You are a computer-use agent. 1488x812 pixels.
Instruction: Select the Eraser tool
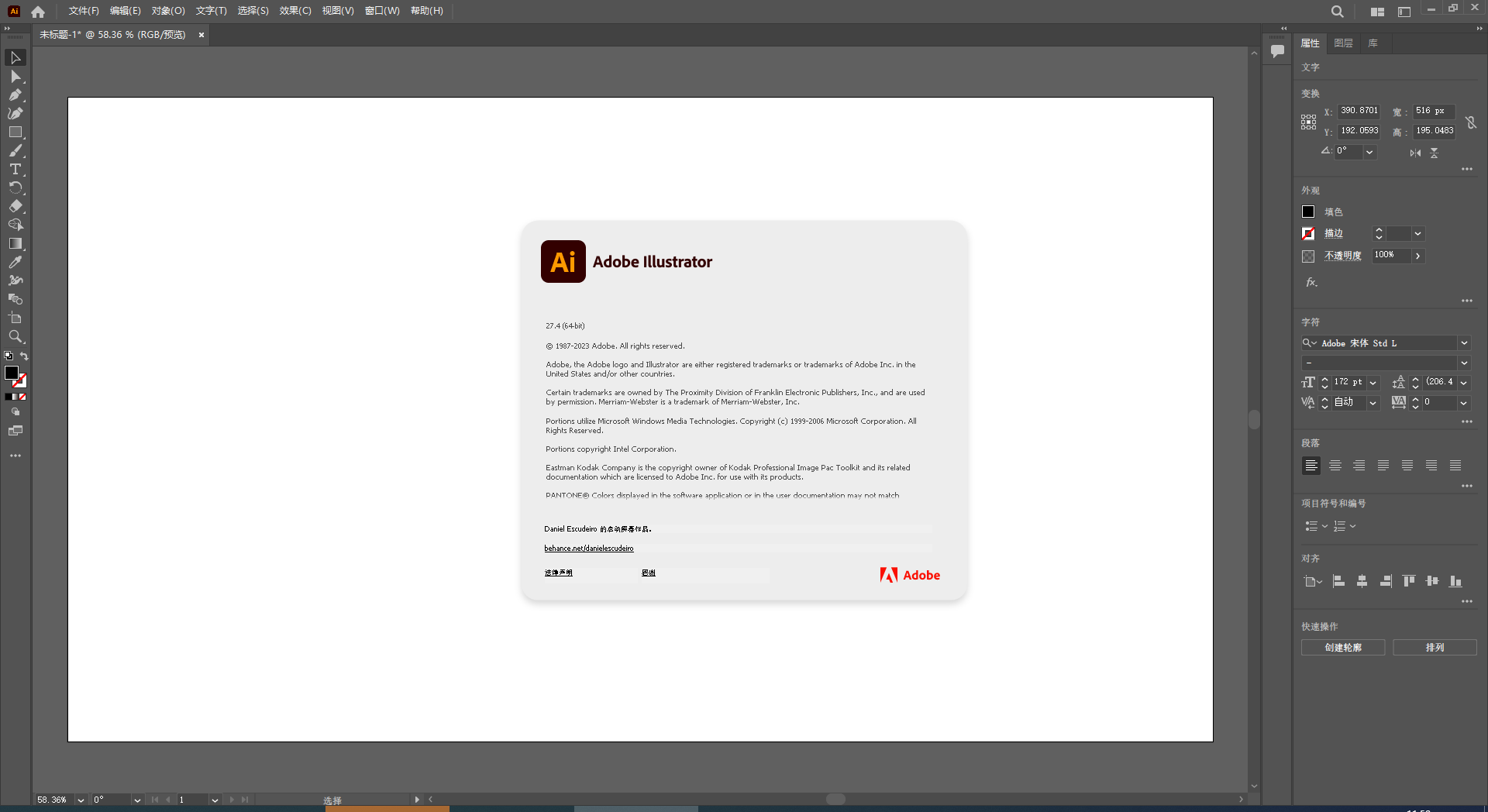point(15,207)
